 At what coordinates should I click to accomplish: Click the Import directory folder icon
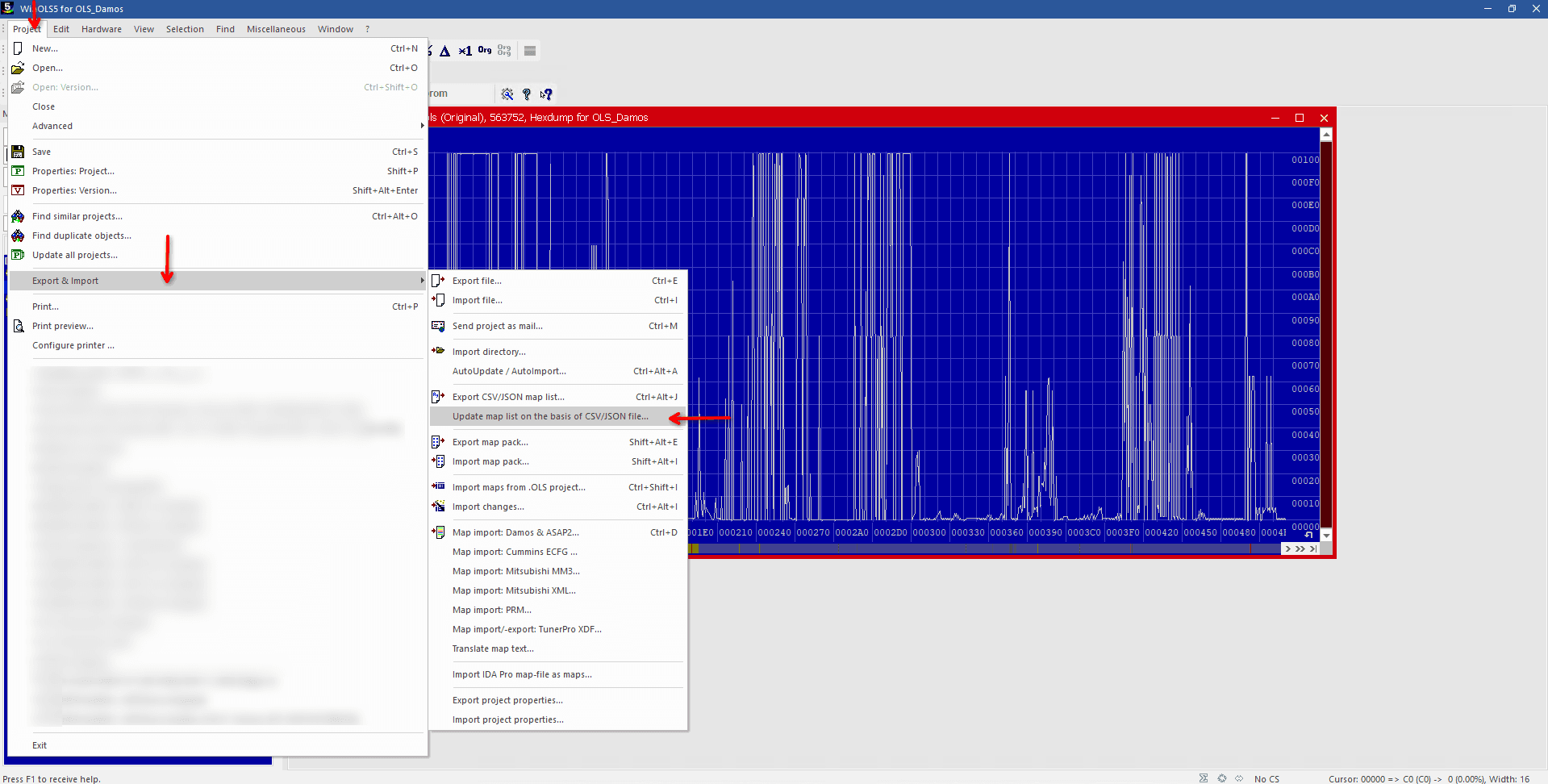click(438, 351)
